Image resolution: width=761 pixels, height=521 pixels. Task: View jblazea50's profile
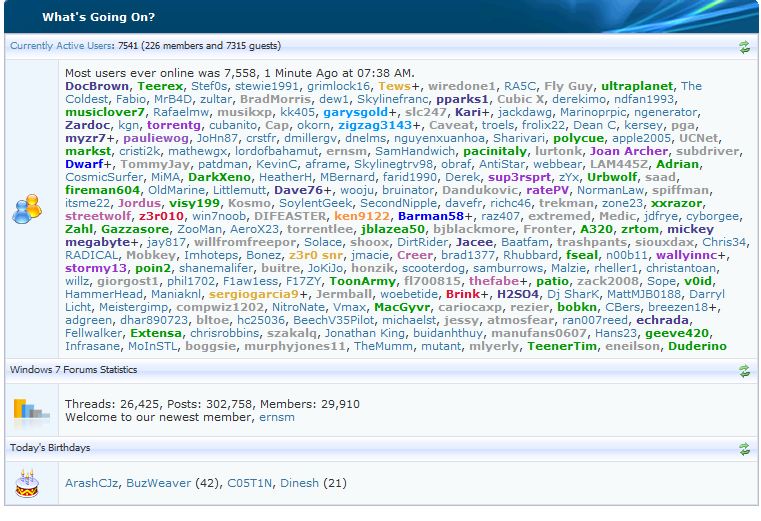coord(393,229)
